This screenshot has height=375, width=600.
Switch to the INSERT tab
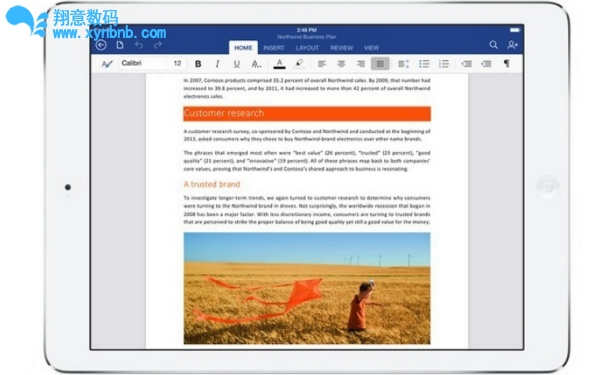pyautogui.click(x=274, y=48)
